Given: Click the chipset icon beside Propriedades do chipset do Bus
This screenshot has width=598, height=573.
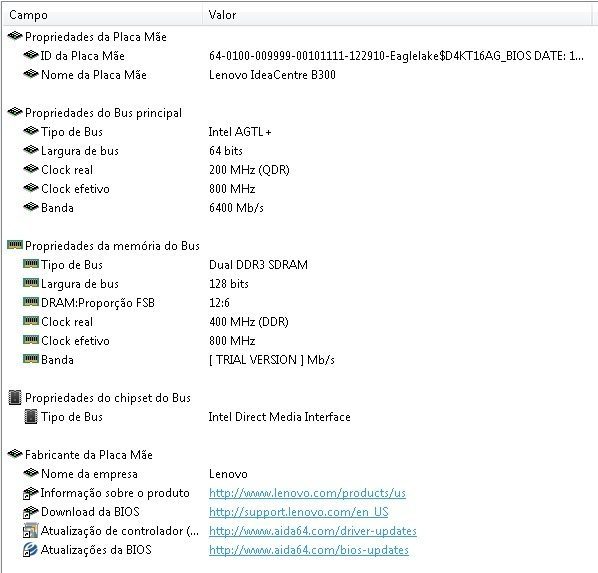Looking at the screenshot, I should click(x=15, y=397).
